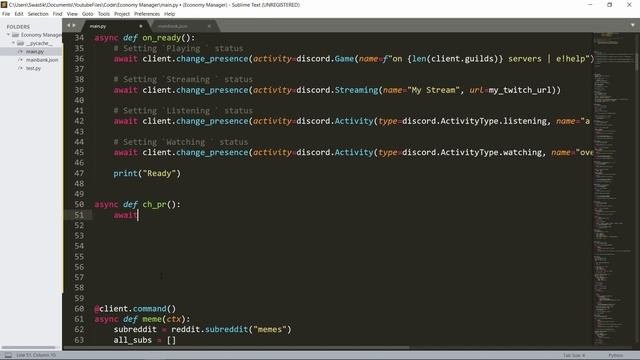
Task: Open the Edit menu
Action: tap(19, 14)
